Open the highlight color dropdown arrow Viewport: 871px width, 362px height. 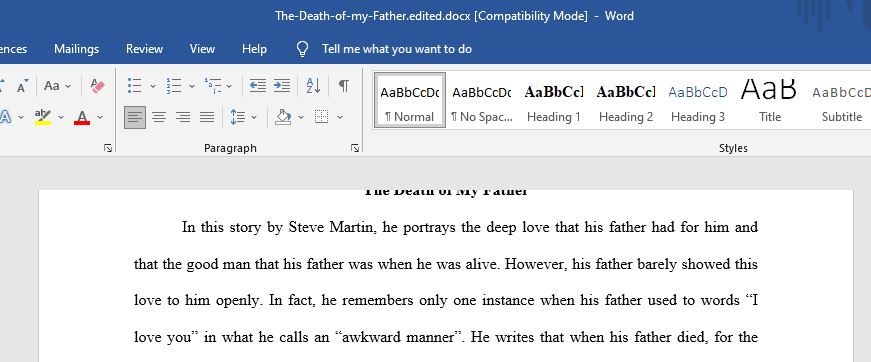[x=61, y=117]
